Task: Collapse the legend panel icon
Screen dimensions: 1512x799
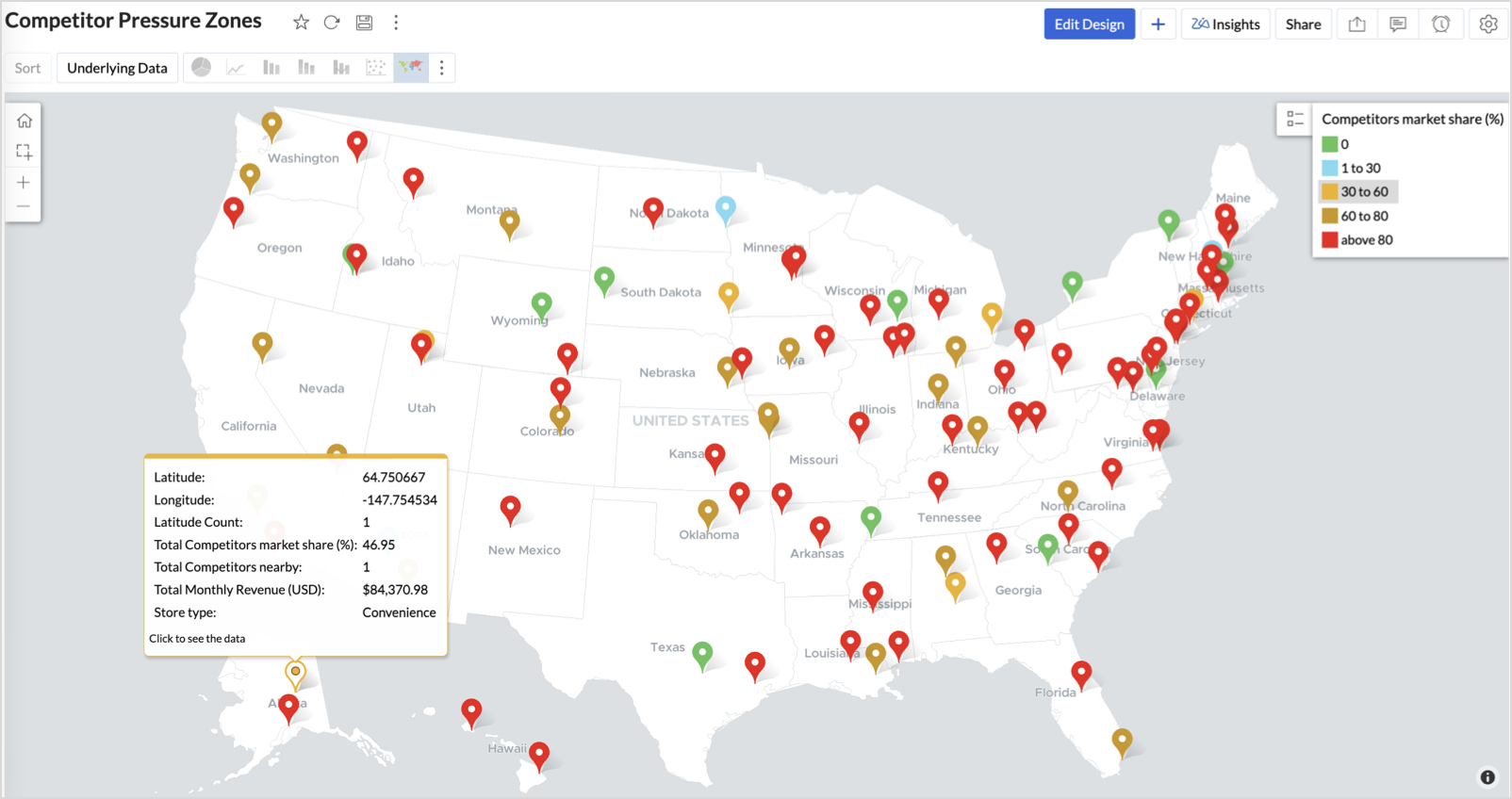Action: pos(1295,119)
